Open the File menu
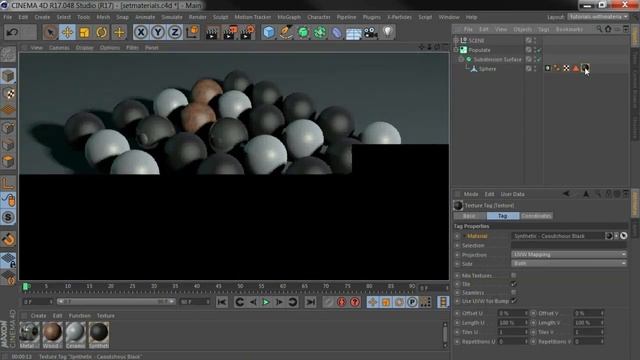 click(x=8, y=17)
